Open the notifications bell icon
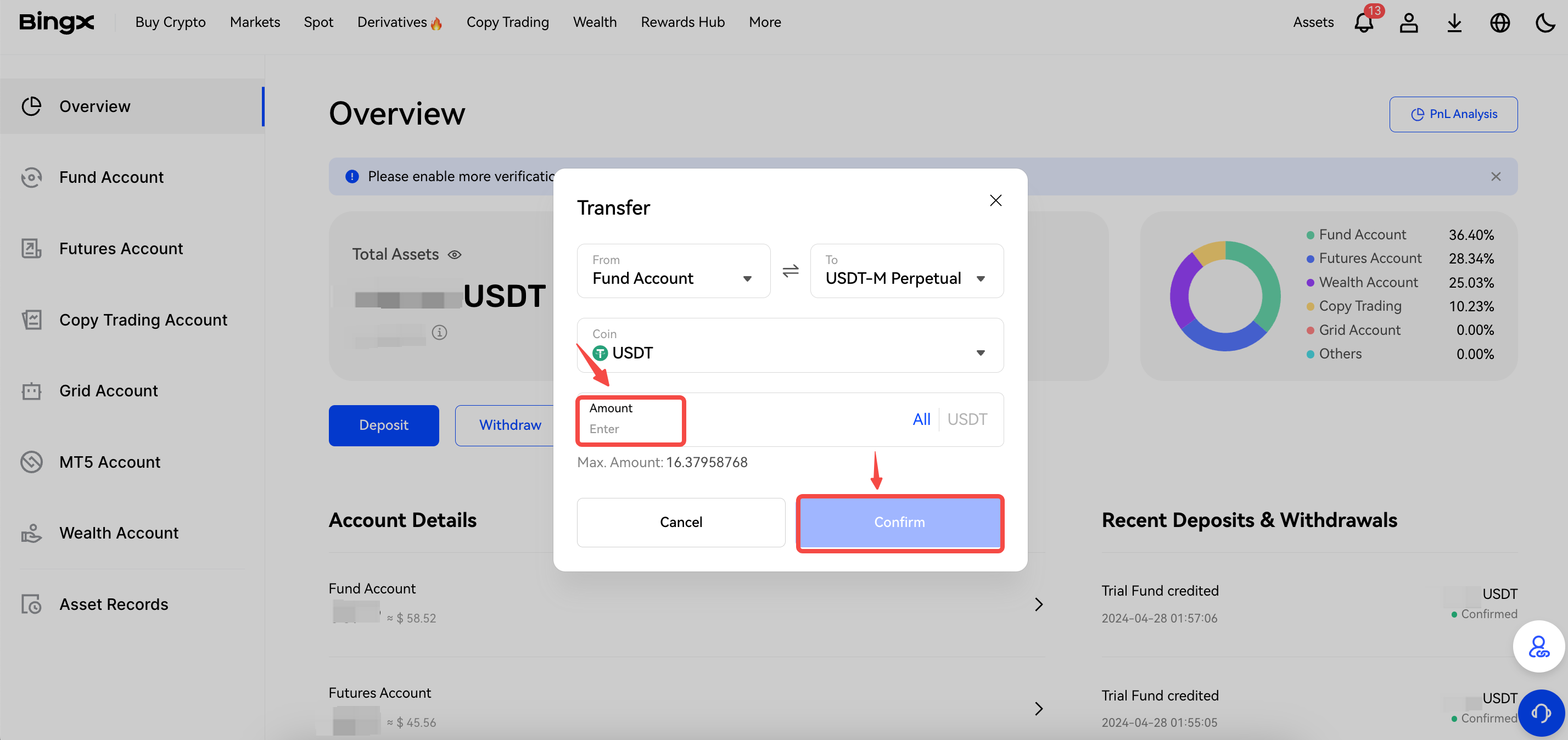The image size is (1568, 740). tap(1363, 23)
